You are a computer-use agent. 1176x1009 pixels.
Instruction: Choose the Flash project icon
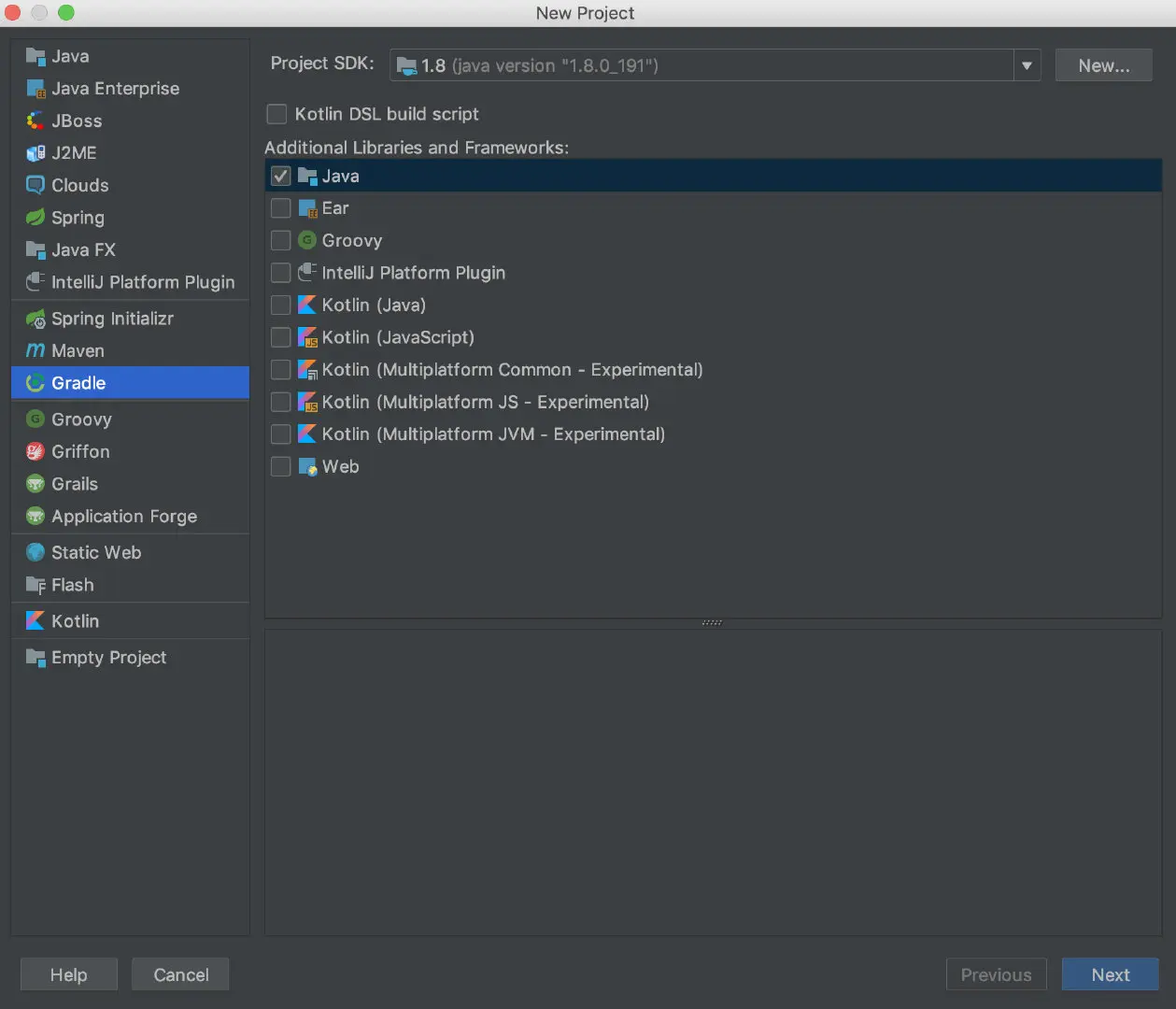pos(35,585)
